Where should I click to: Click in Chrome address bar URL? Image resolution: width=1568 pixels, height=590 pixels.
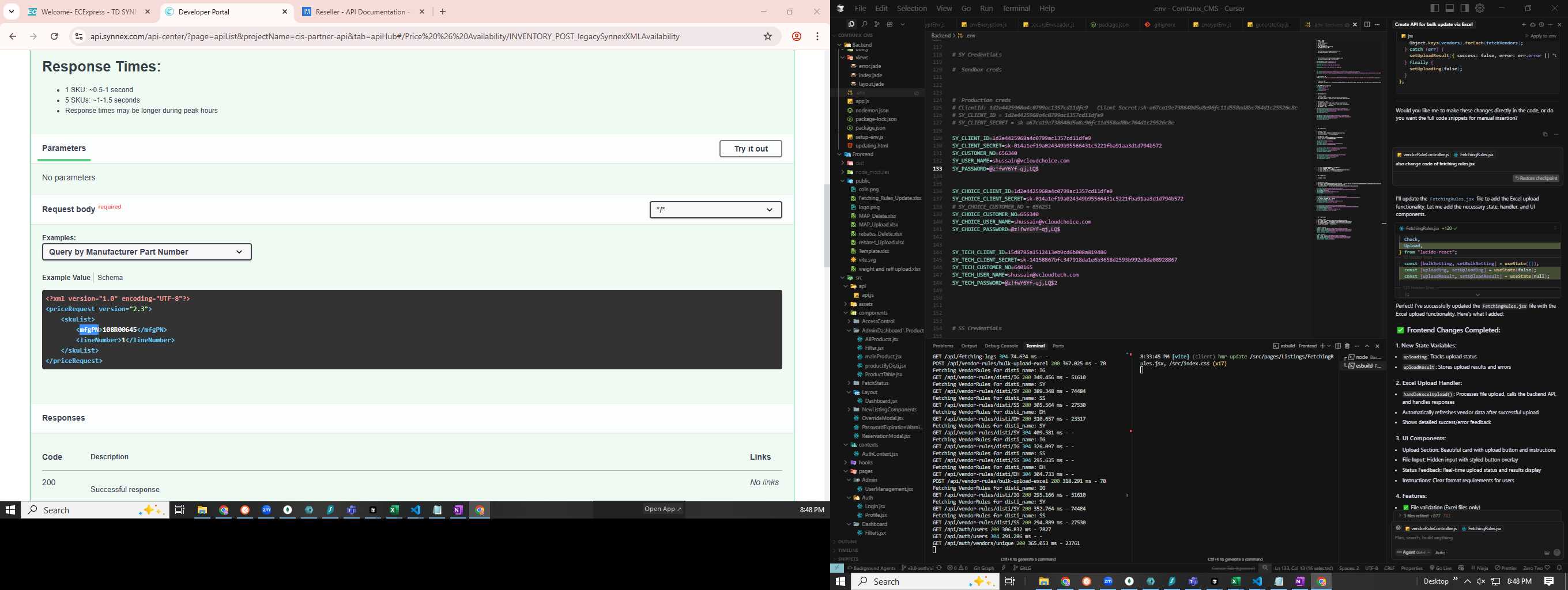pyautogui.click(x=385, y=36)
